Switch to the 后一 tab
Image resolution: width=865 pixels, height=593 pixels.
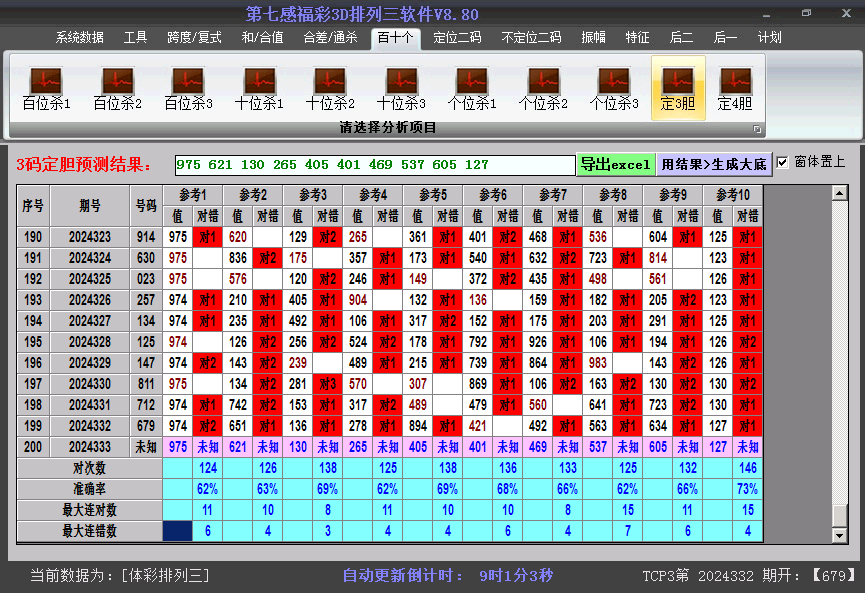[725, 38]
